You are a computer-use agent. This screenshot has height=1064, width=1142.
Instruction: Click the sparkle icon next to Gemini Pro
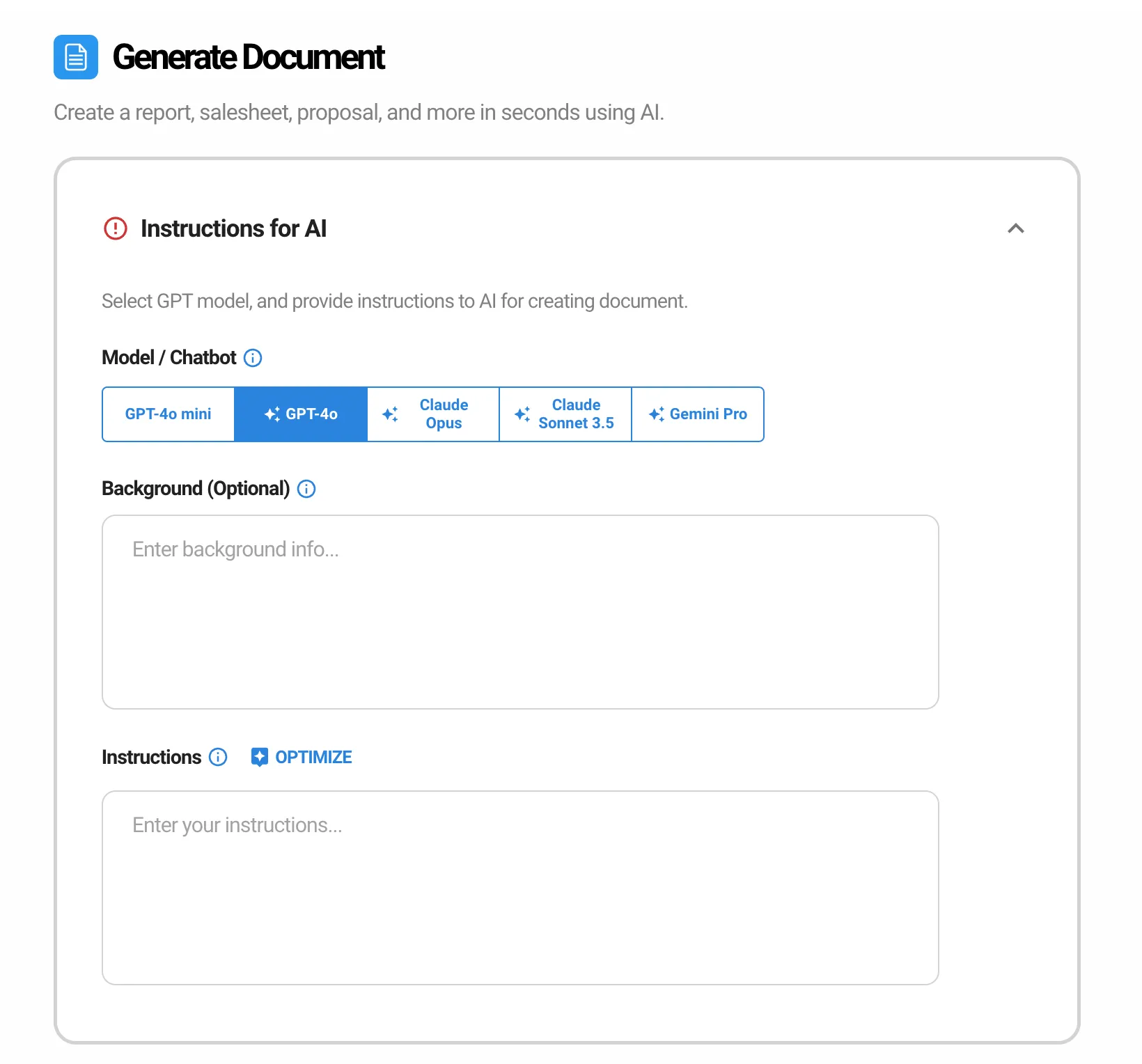[x=655, y=414]
